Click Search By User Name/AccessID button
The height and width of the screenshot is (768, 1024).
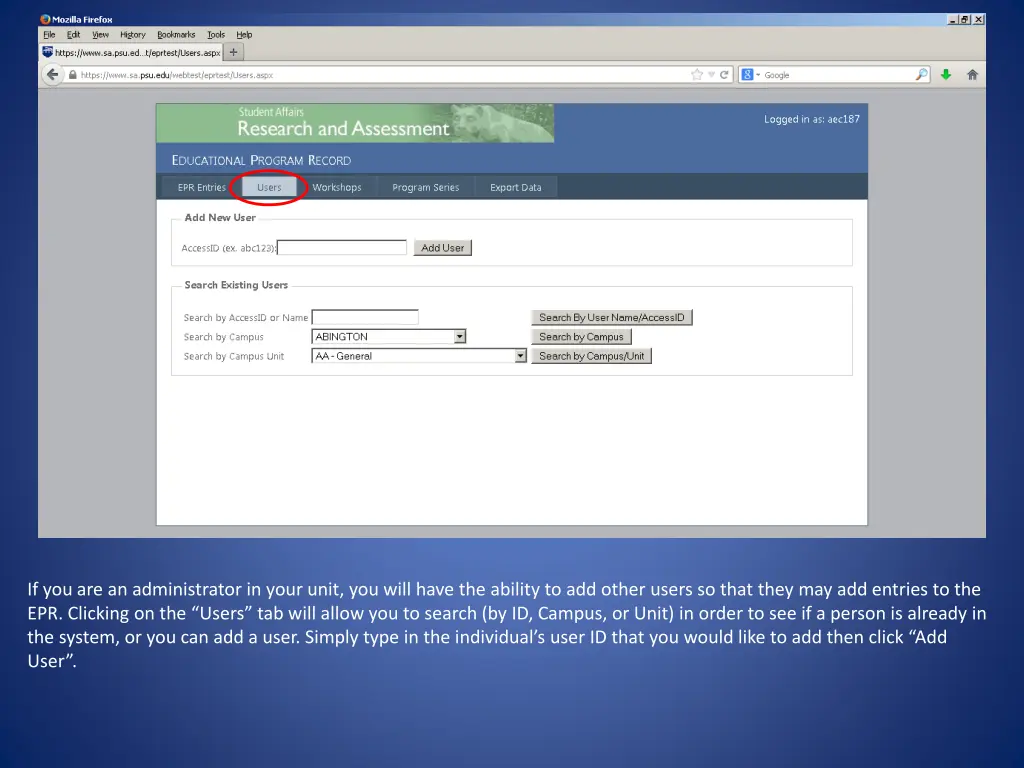tap(612, 317)
